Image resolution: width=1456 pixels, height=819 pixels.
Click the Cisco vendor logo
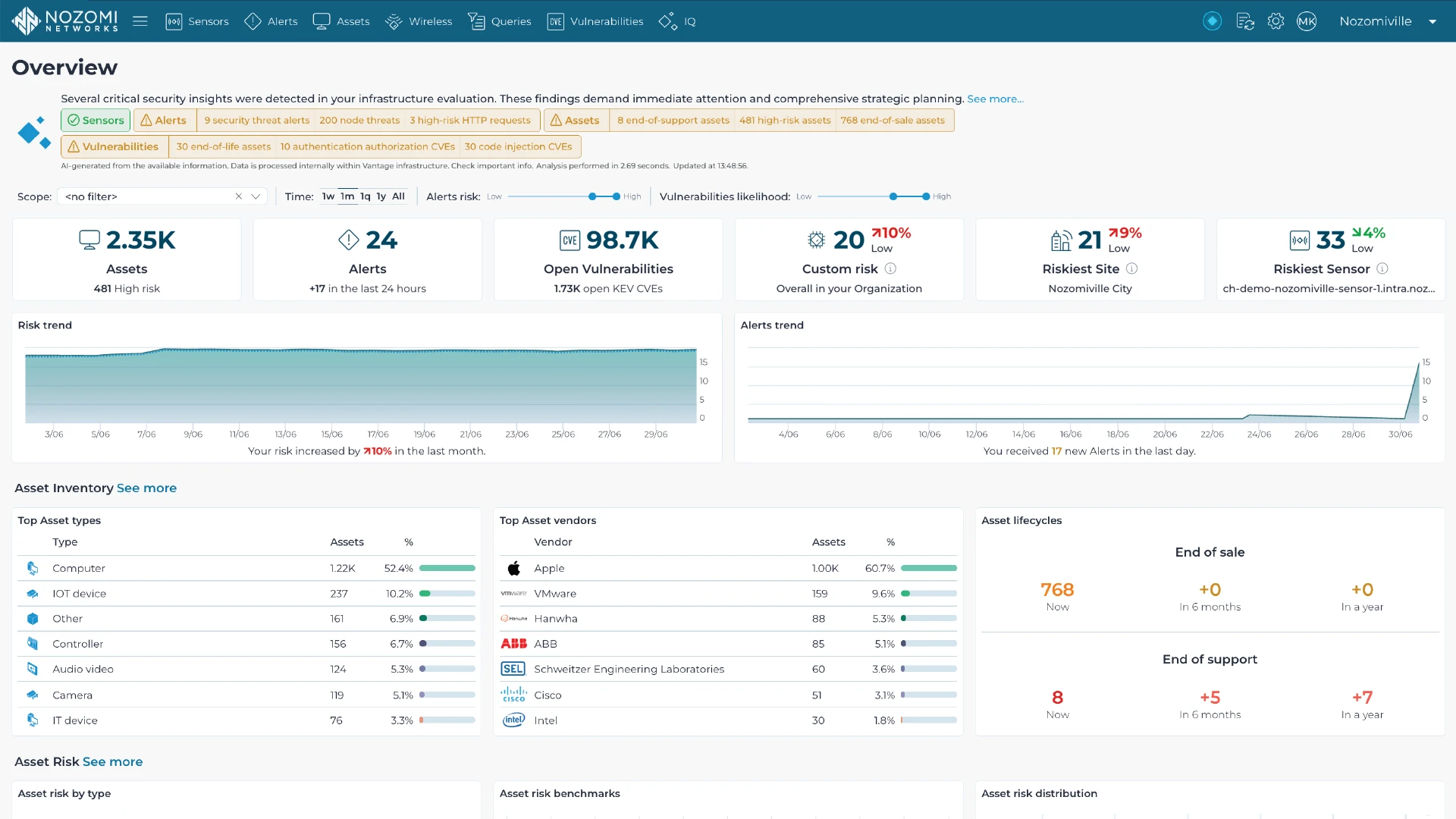(514, 695)
